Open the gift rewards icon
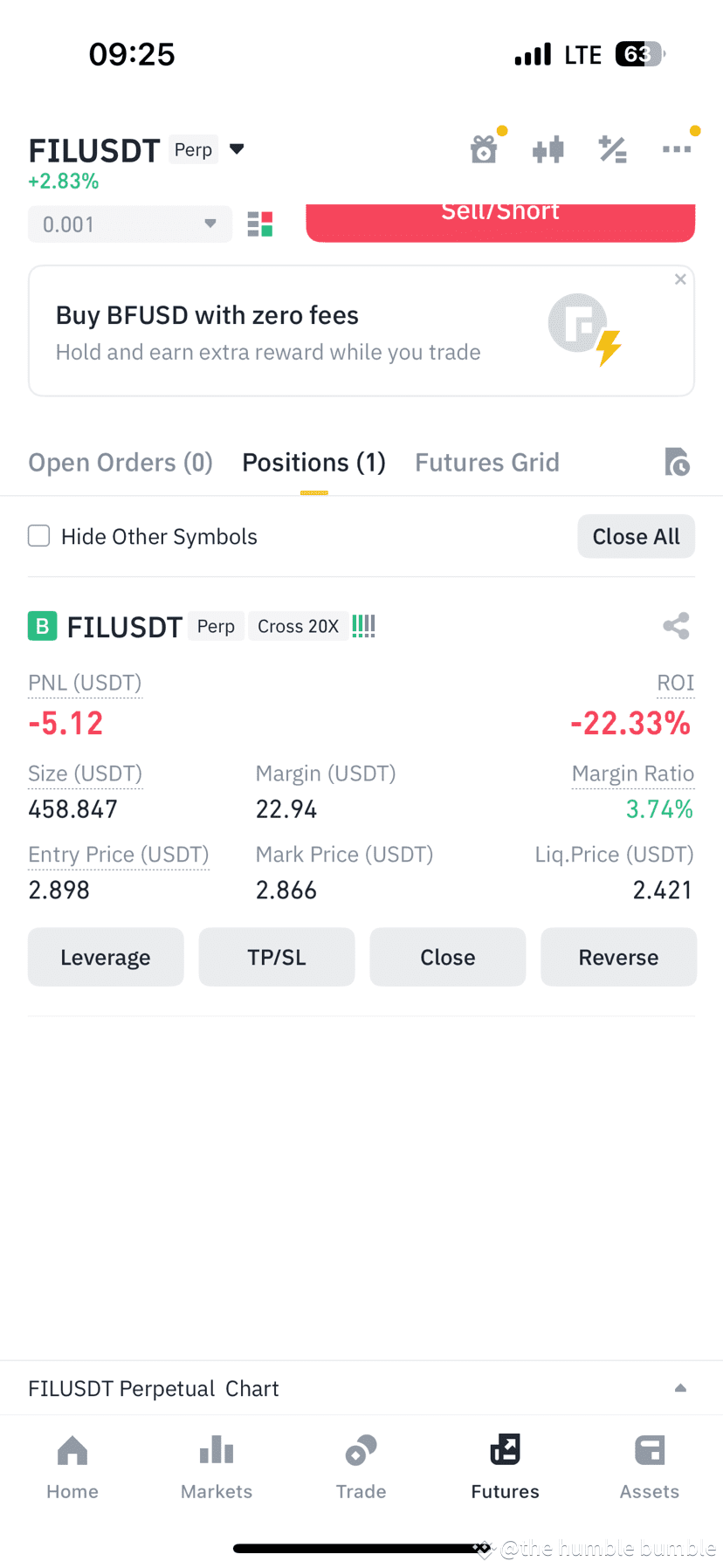The width and height of the screenshot is (723, 1568). click(x=485, y=148)
